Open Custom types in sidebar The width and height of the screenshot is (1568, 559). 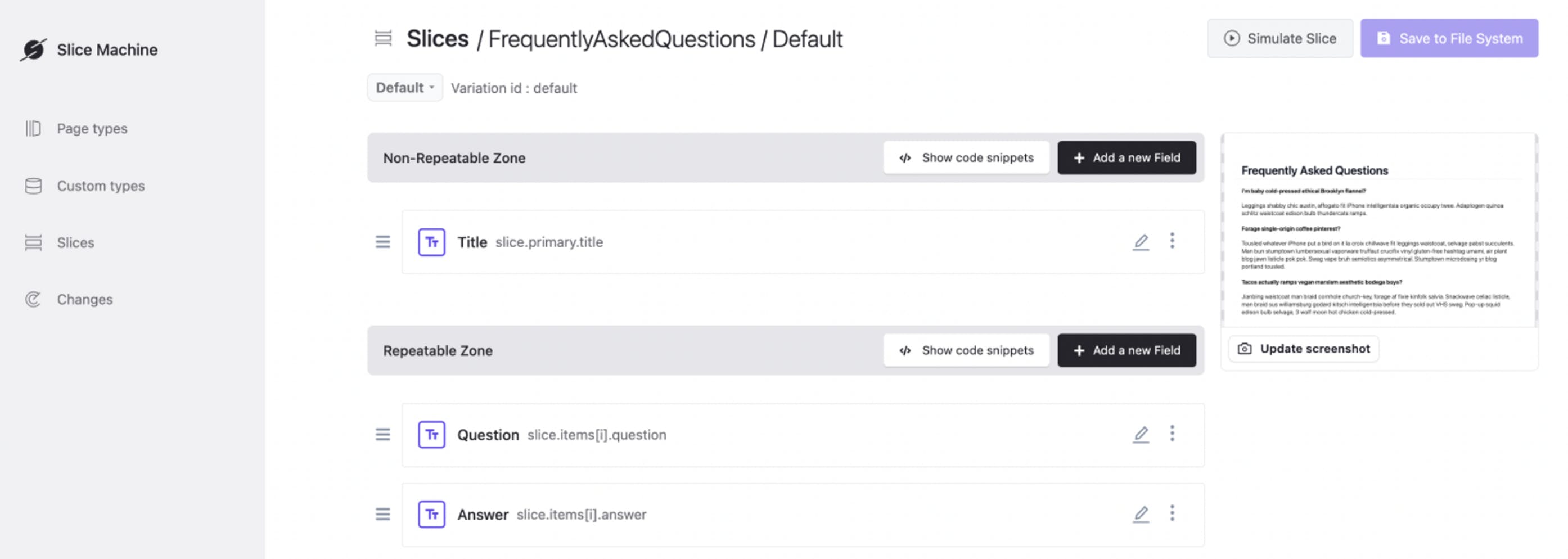[x=101, y=186]
